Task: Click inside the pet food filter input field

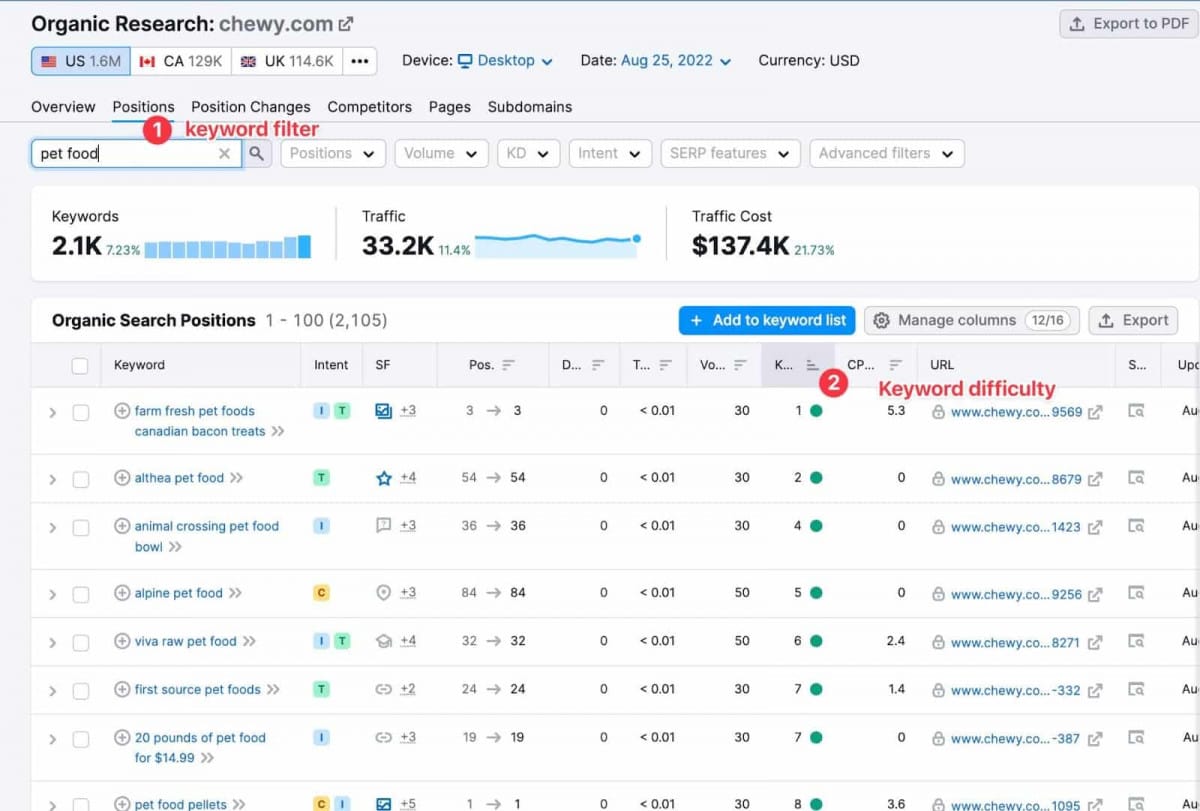Action: point(130,153)
